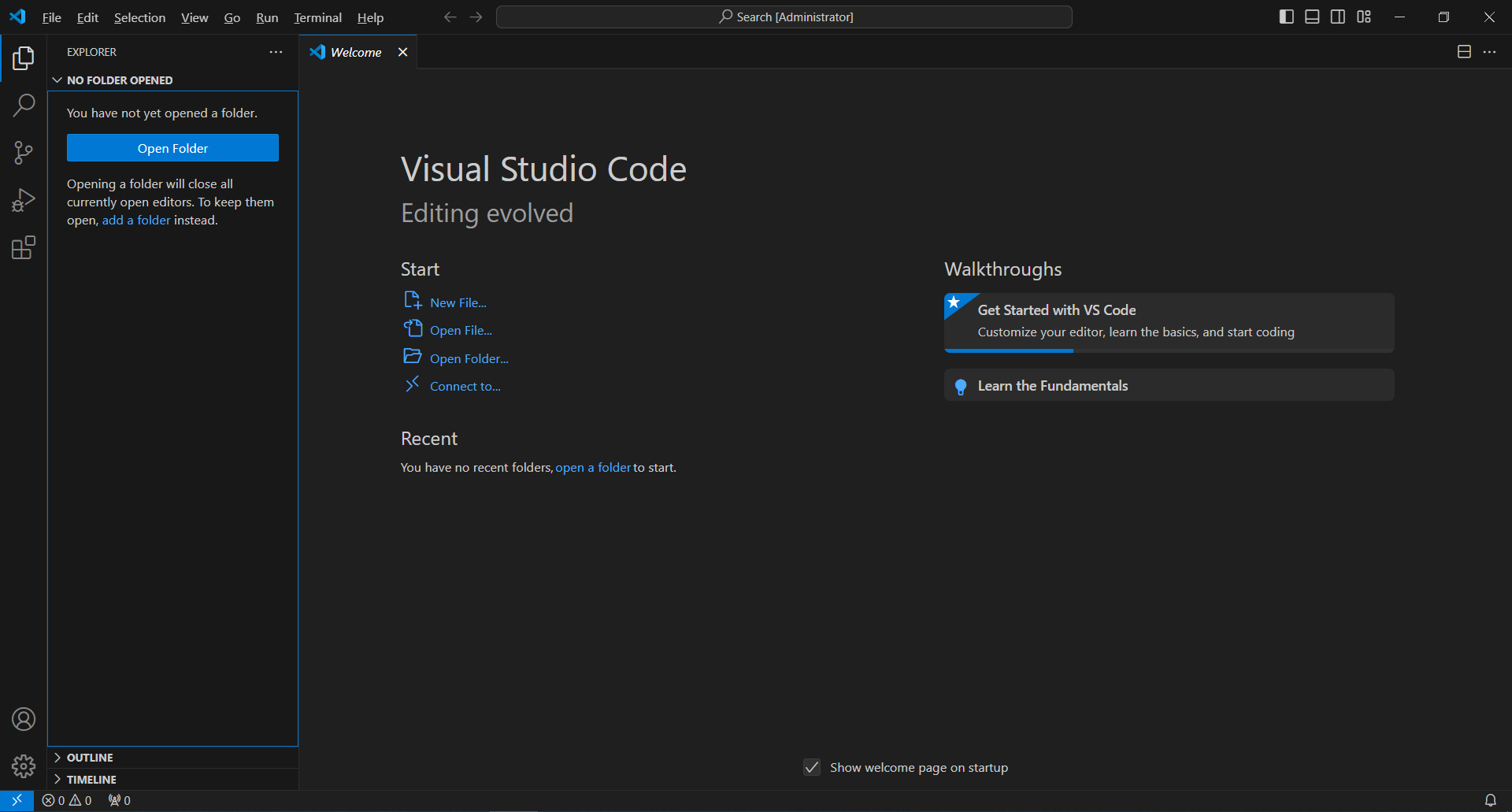1512x812 pixels.
Task: Open the Manage gear icon
Action: pos(24,766)
